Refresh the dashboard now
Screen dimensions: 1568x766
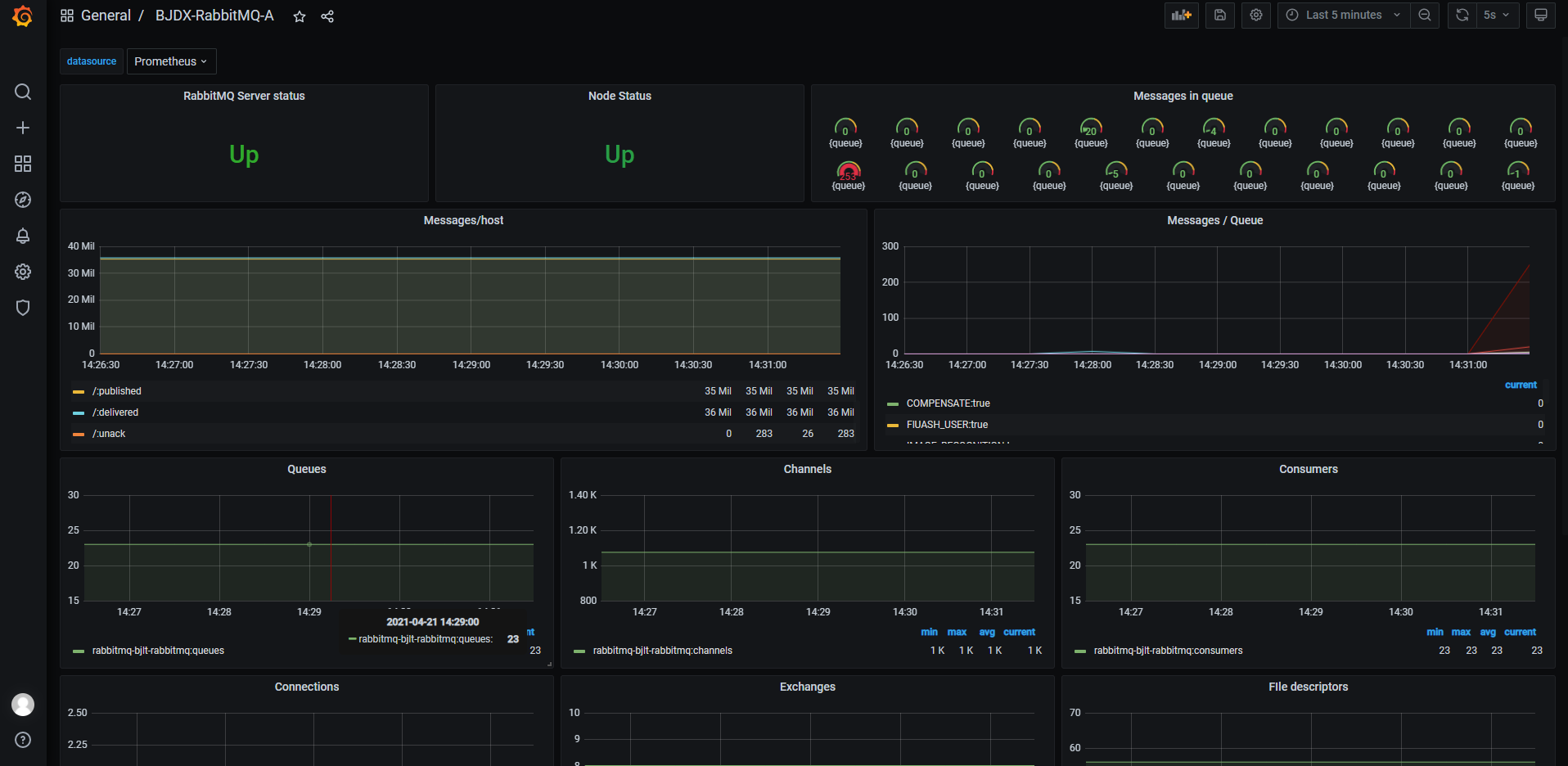coord(1462,15)
